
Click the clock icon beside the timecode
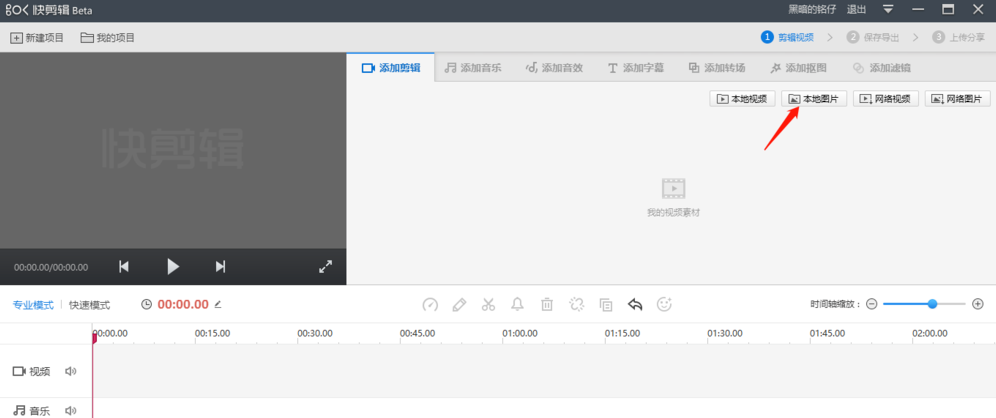click(147, 304)
